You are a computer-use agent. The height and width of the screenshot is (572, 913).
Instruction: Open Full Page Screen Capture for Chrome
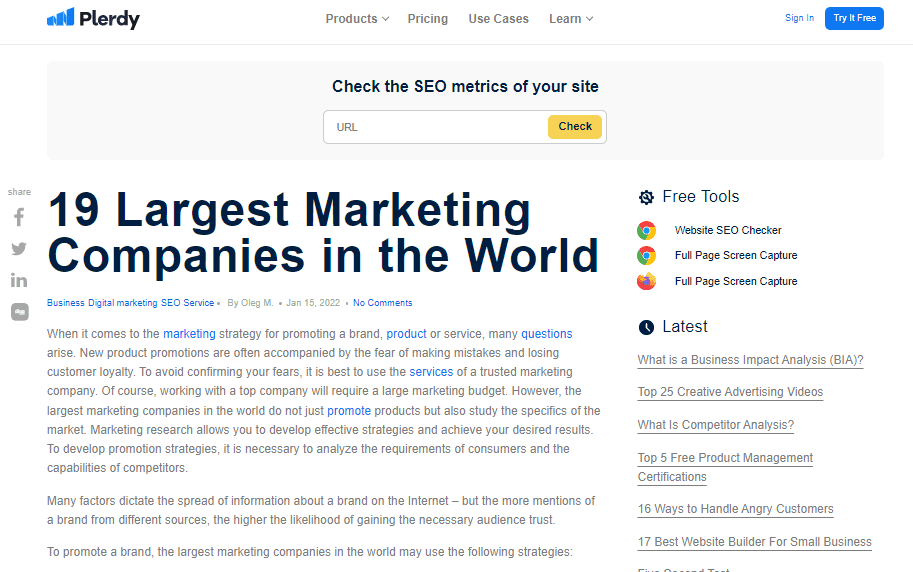click(x=736, y=256)
